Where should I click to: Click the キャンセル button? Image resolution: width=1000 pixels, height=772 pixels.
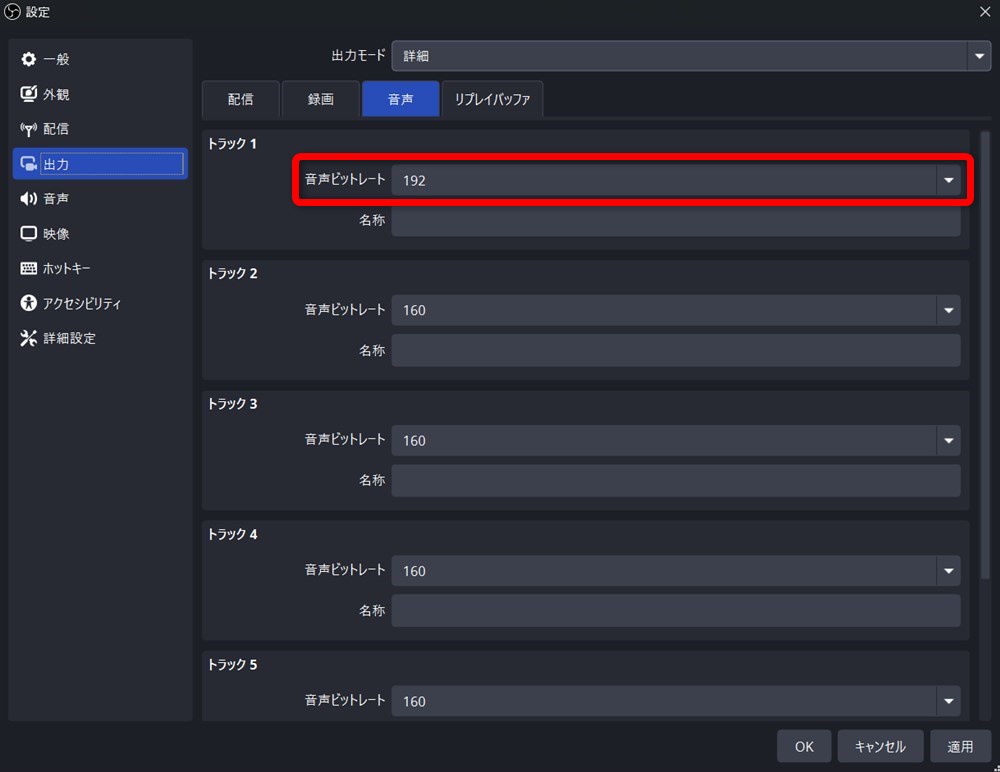(880, 746)
